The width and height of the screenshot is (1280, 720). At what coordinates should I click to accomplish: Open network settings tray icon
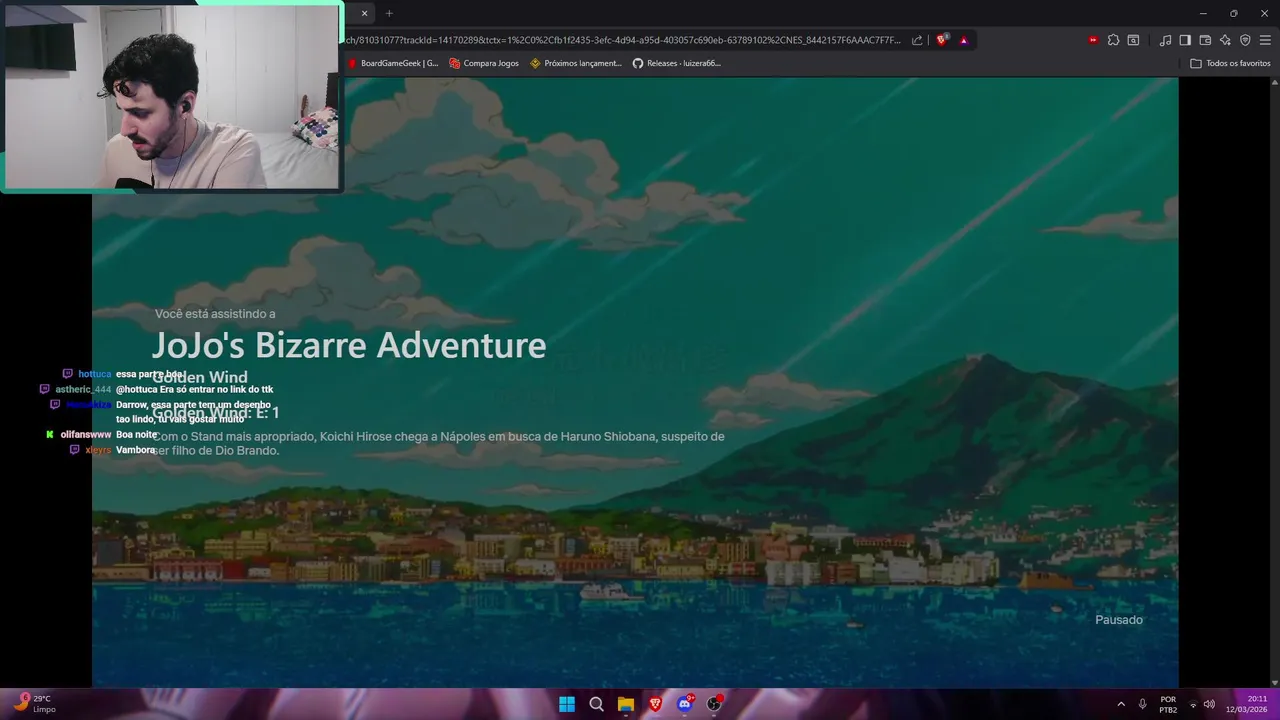[1193, 704]
